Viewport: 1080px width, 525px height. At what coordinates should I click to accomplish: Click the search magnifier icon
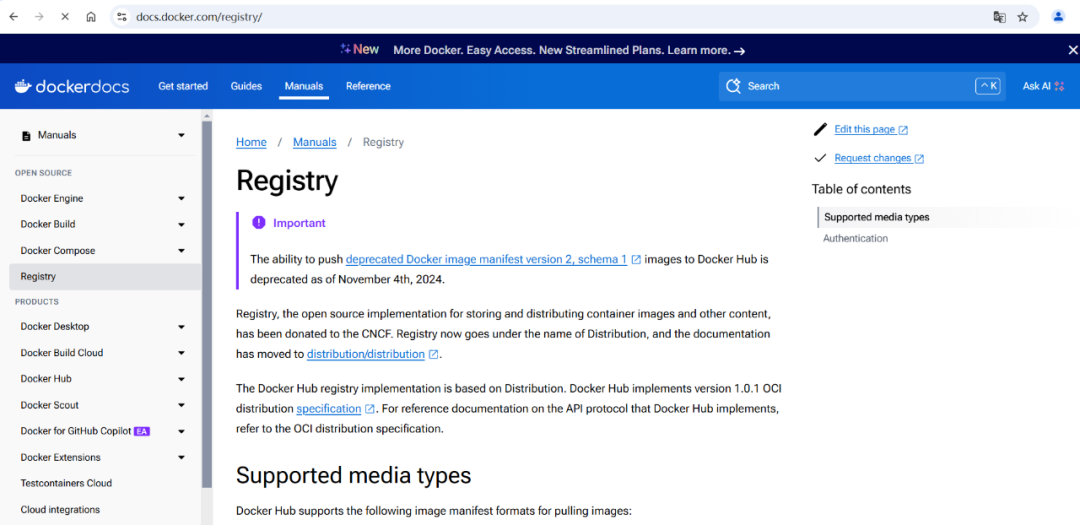click(734, 86)
